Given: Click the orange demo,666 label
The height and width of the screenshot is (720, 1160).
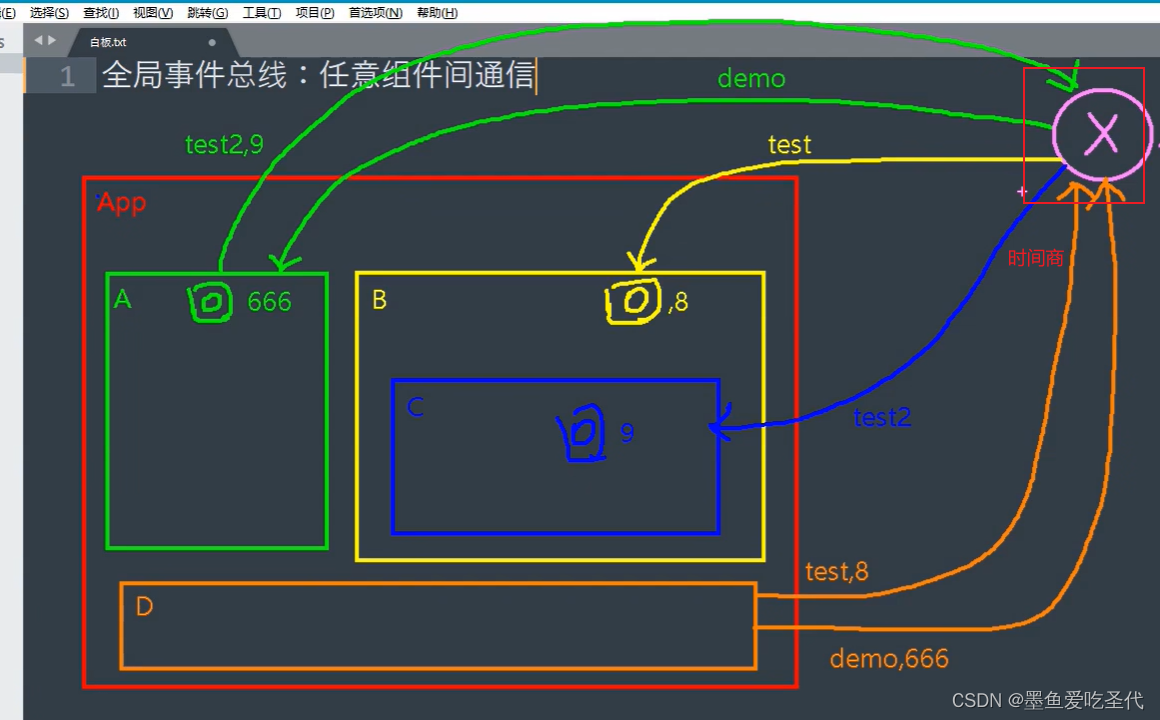Looking at the screenshot, I should pyautogui.click(x=889, y=658).
